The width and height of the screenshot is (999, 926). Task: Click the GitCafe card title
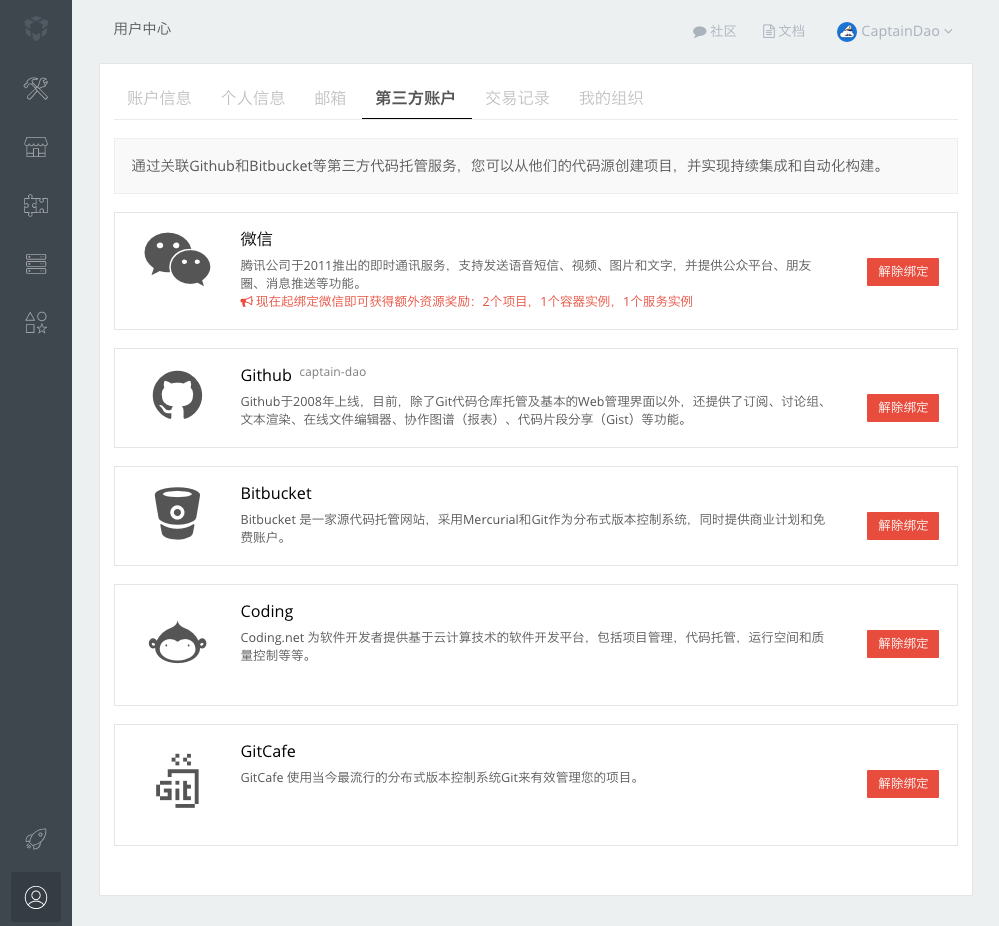click(x=268, y=751)
